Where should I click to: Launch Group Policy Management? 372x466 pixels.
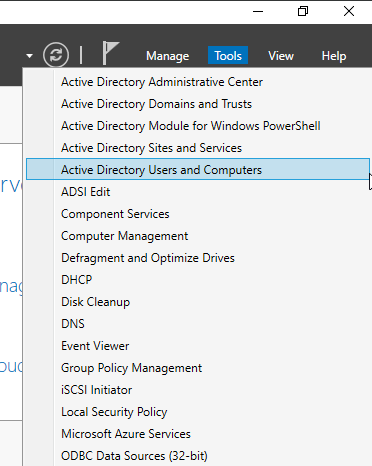(131, 368)
